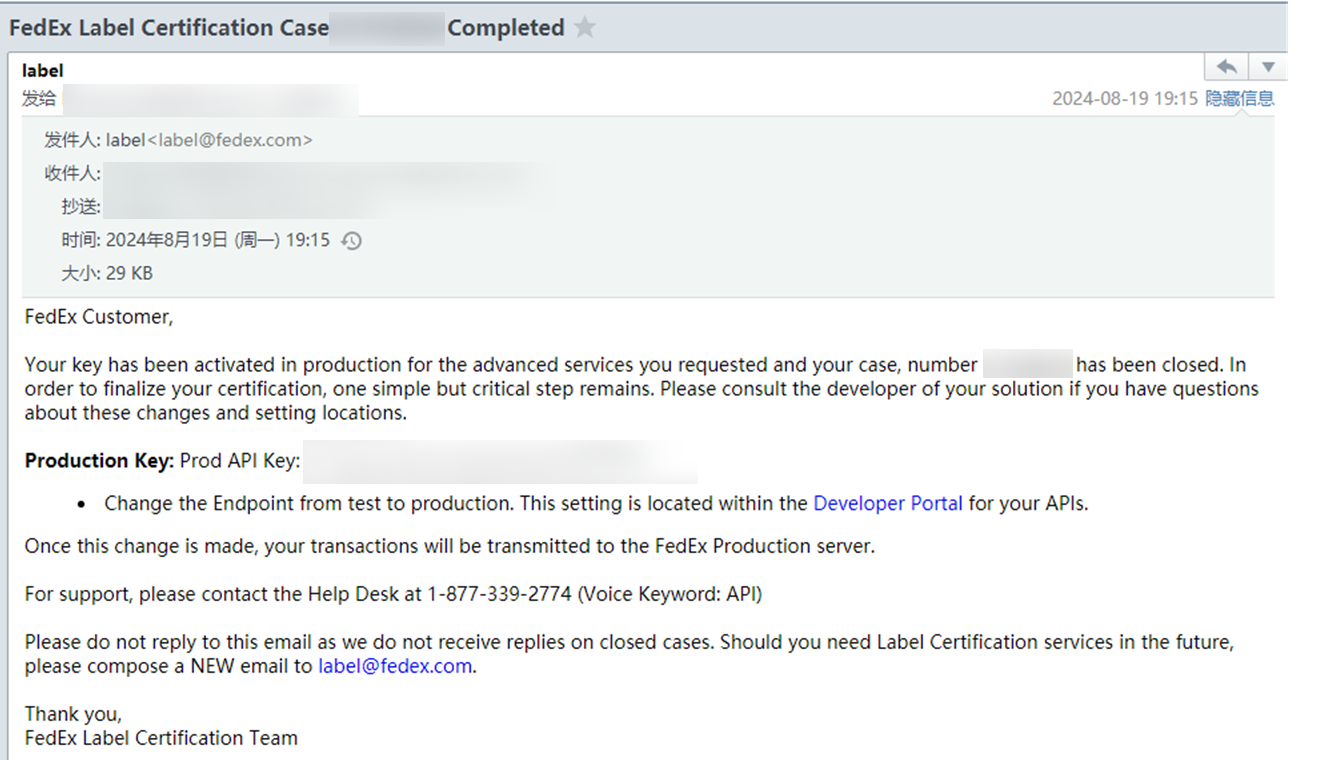Click the 2024-08-19 19:15 timestamp at top right
Screen dimensions: 1331x760
pyautogui.click(x=1124, y=98)
